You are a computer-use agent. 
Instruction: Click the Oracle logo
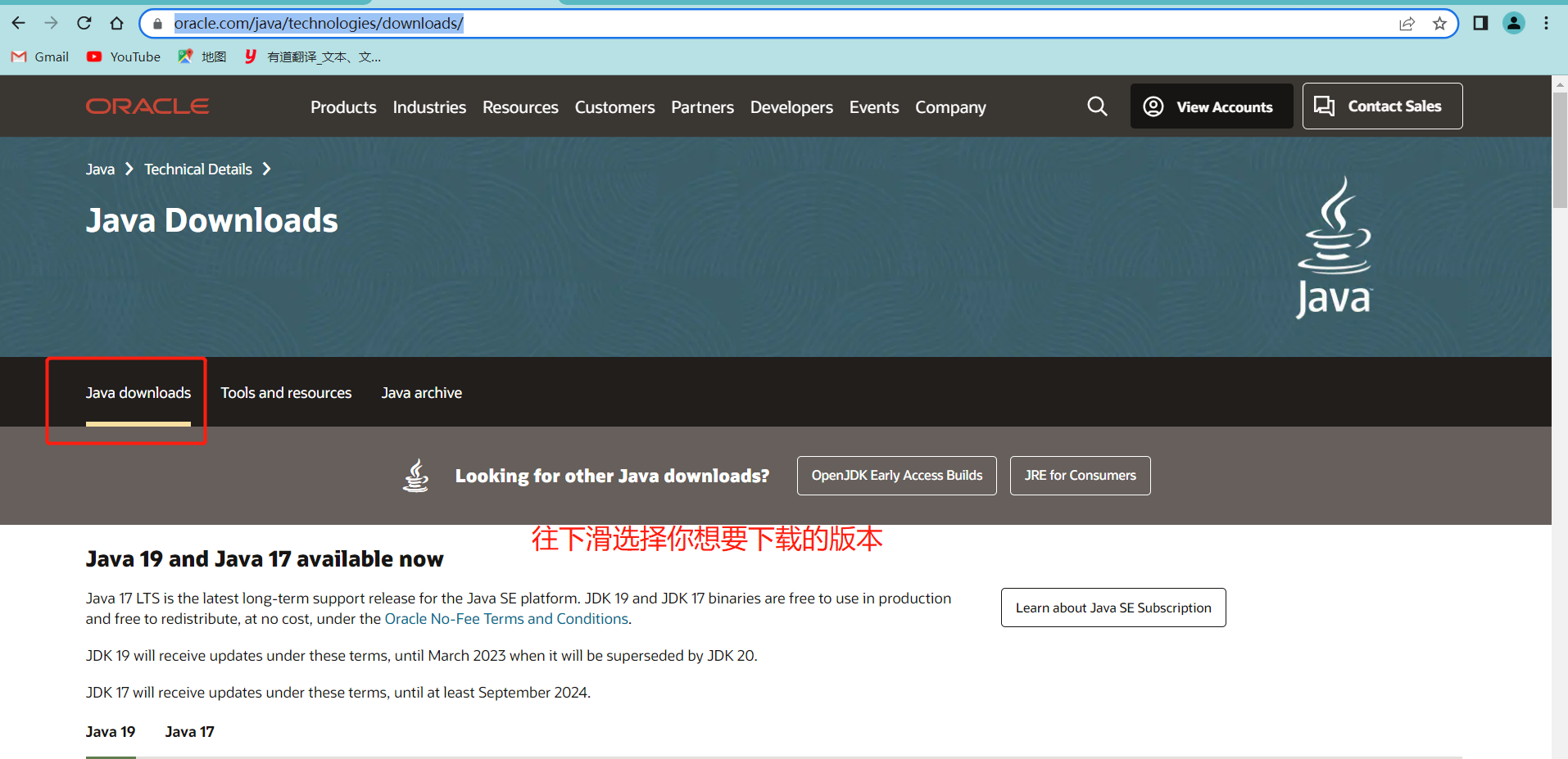[147, 106]
